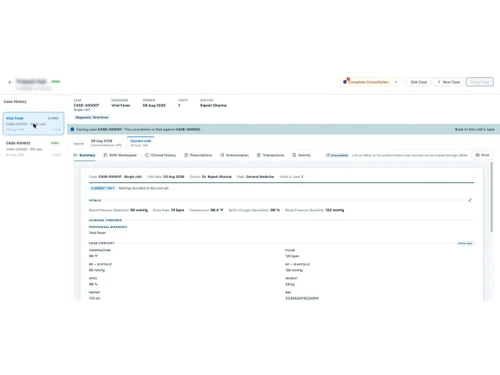Click the pencil edit icon for Vitals
The width and height of the screenshot is (500, 375).
point(470,200)
